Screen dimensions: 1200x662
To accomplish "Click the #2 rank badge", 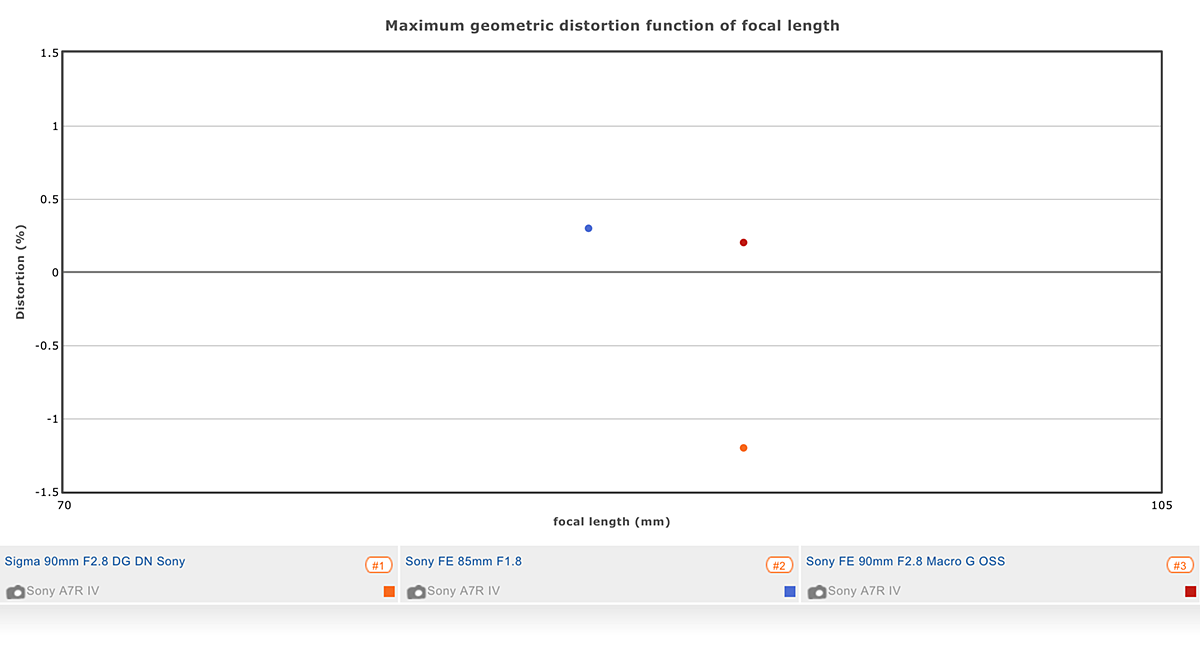I will tap(779, 566).
